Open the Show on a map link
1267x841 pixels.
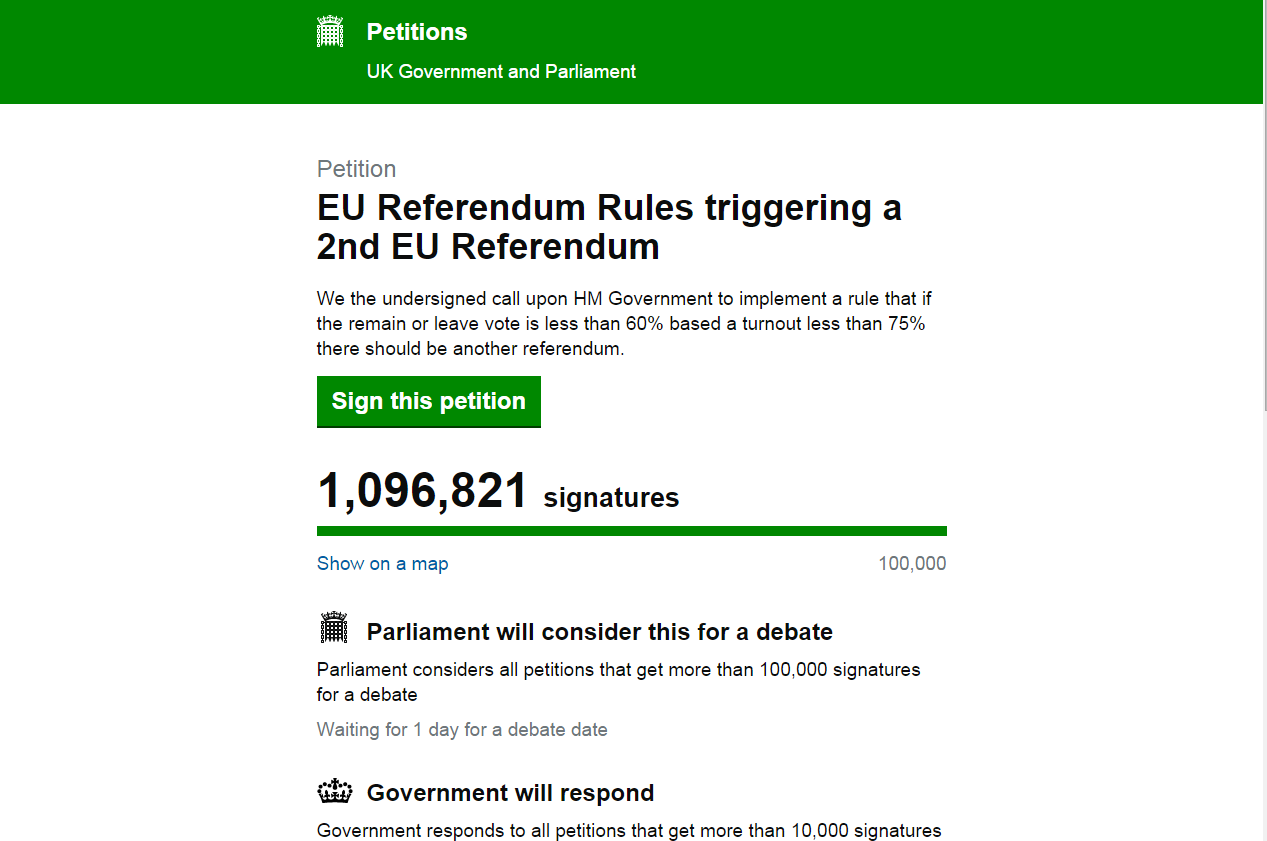click(x=382, y=564)
